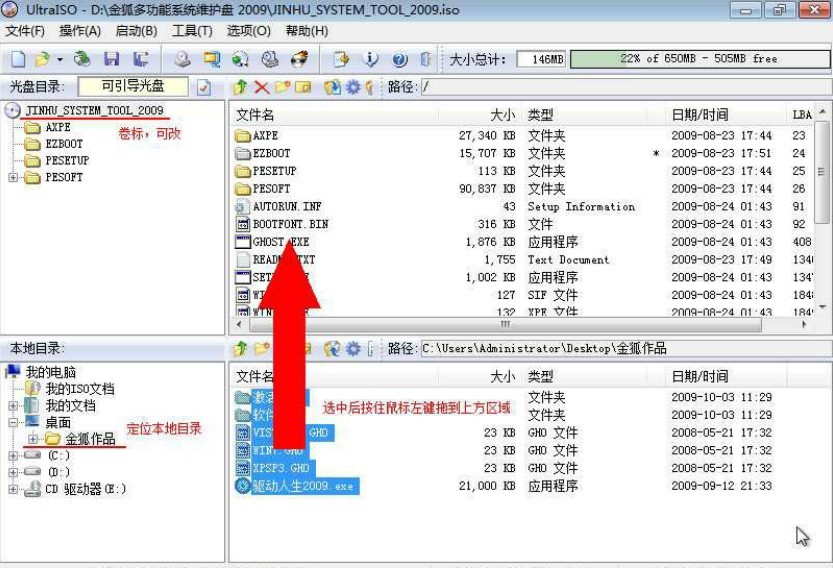833x568 pixels.
Task: Click the Make CD/DVD image icon
Action: click(183, 59)
